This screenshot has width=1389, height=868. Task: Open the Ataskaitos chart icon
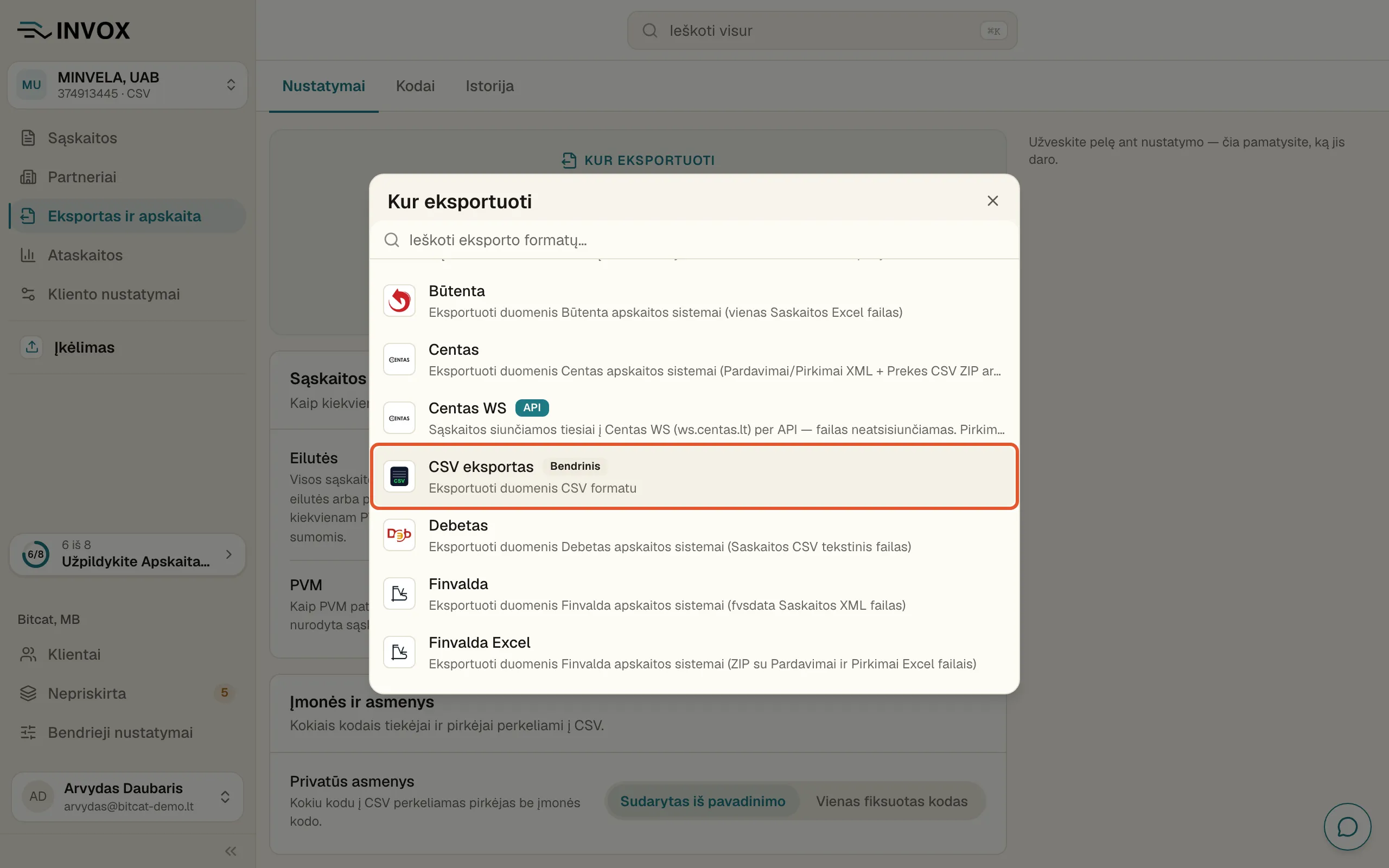pyautogui.click(x=28, y=255)
